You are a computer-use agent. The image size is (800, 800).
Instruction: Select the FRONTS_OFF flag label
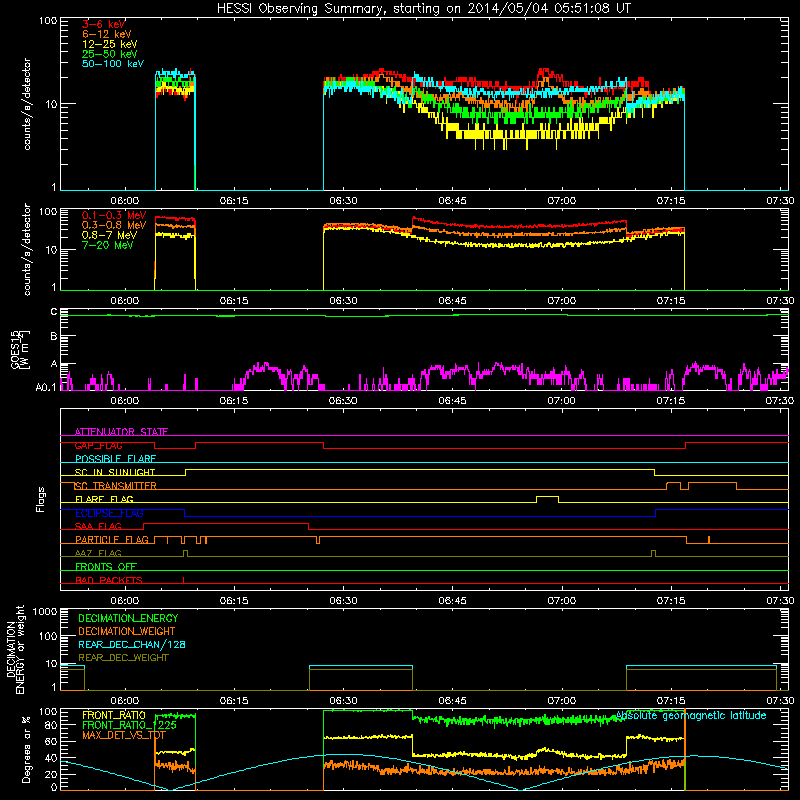point(106,566)
